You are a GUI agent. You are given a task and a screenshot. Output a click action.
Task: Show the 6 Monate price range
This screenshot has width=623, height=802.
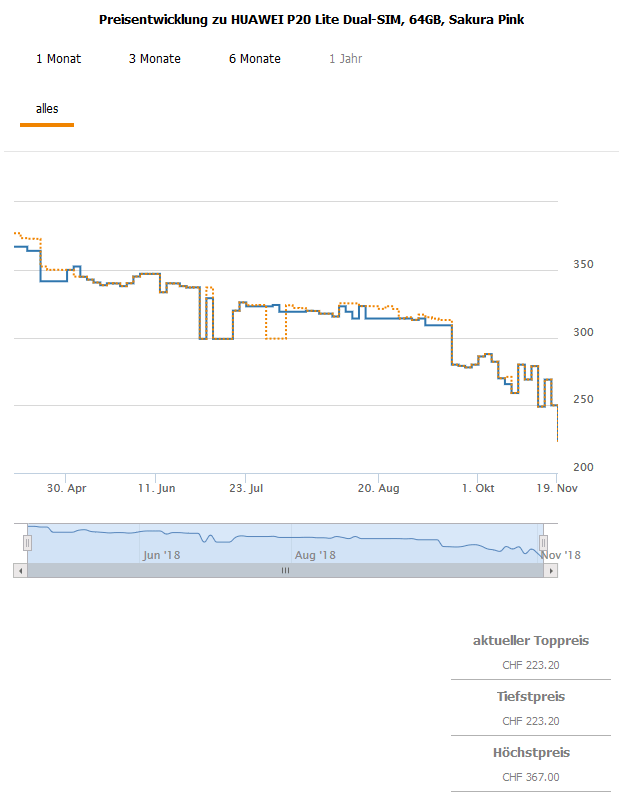[255, 59]
